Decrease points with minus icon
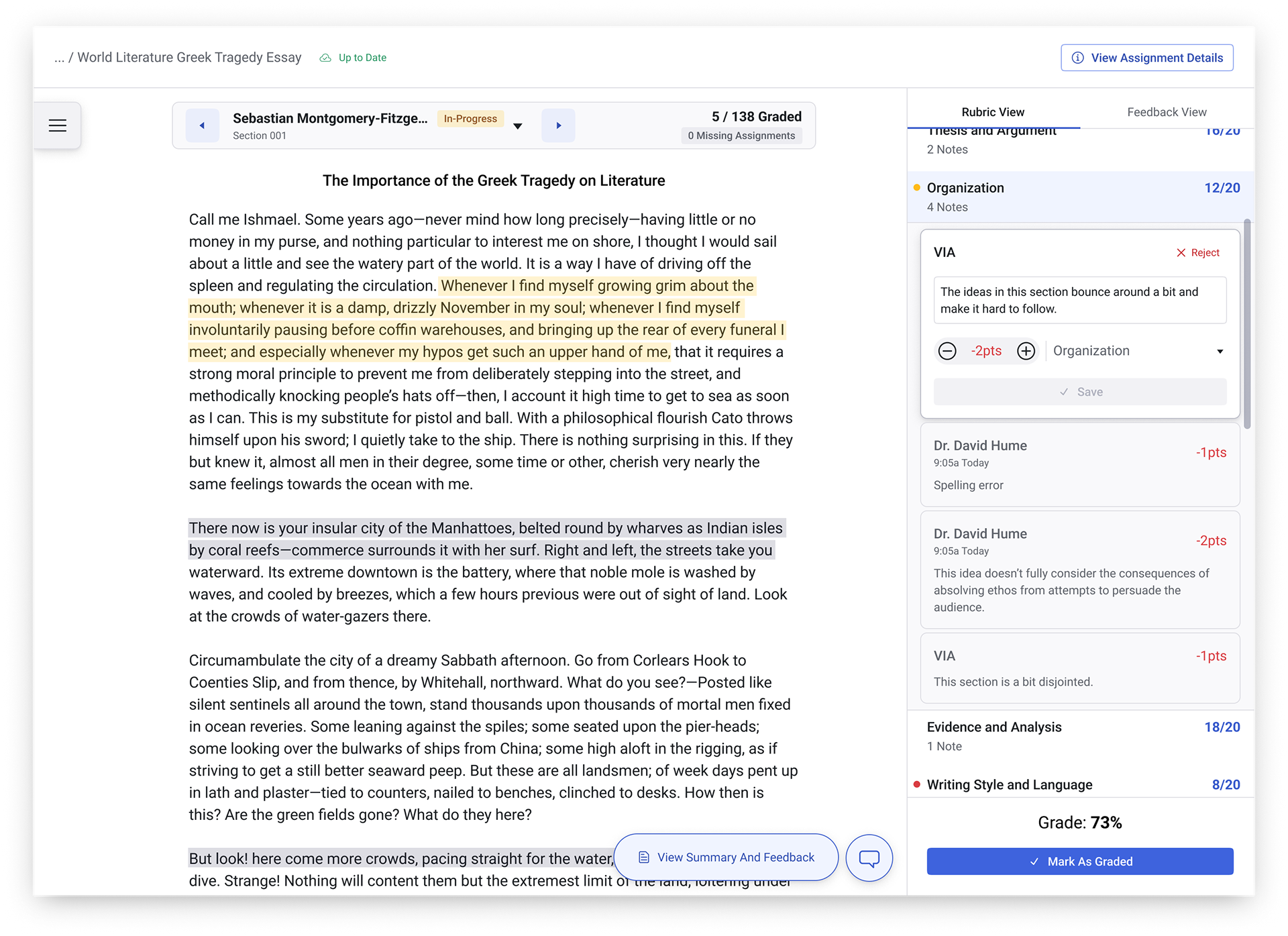The width and height of the screenshot is (1288, 936). tap(947, 351)
